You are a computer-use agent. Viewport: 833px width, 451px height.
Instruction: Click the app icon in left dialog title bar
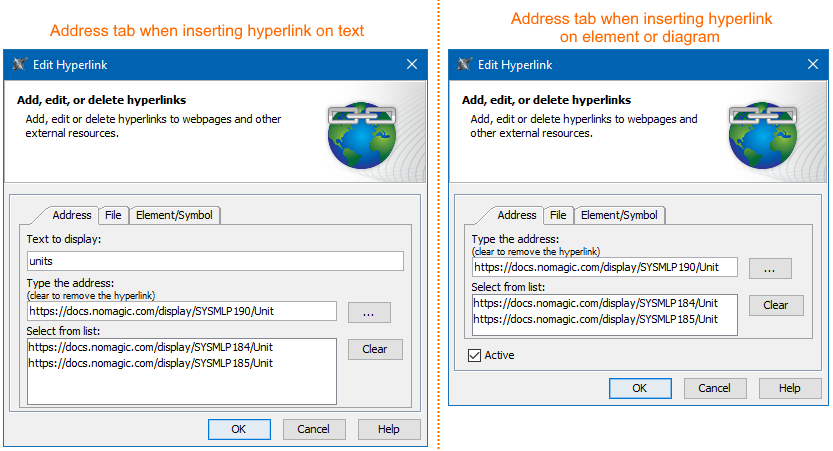[19, 65]
